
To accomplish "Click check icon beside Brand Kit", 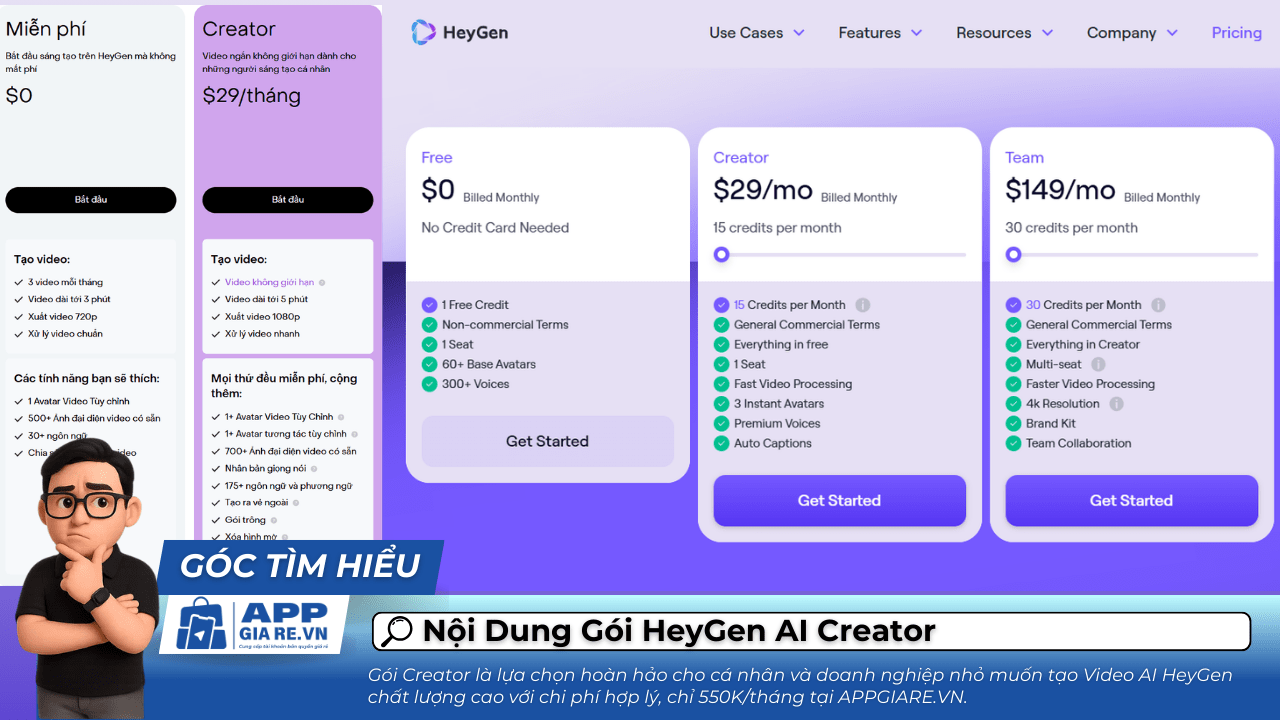I will point(1013,423).
